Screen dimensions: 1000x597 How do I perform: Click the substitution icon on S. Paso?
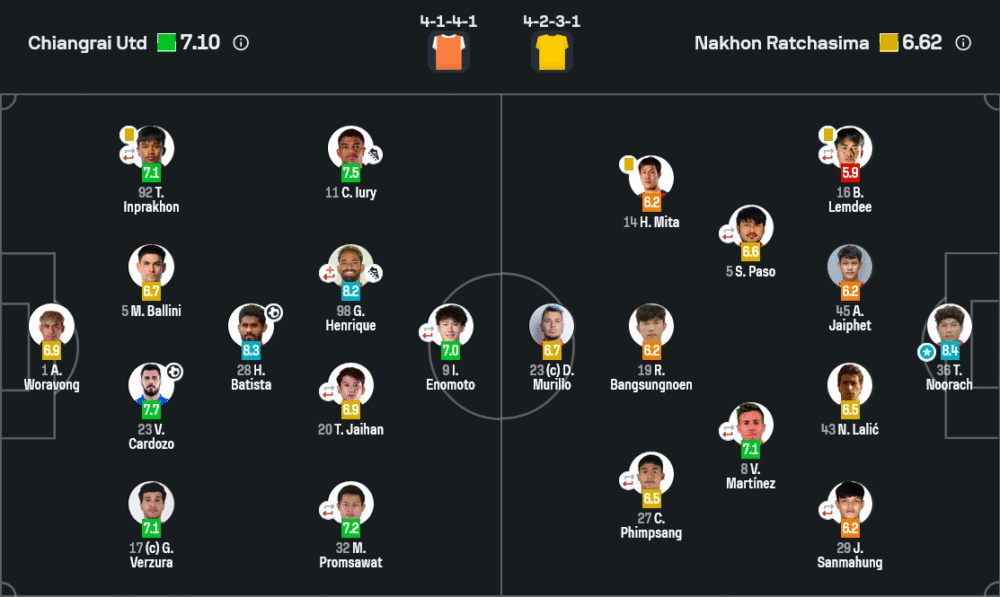[728, 233]
